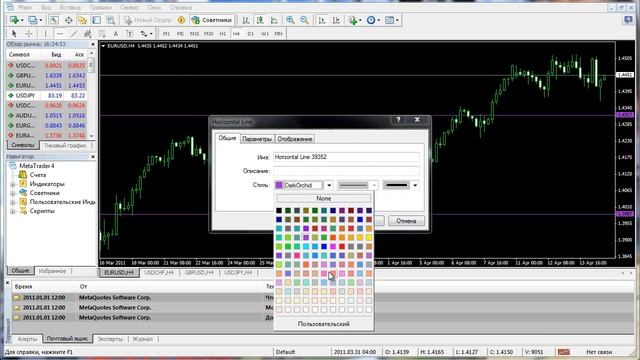Expand the Советники node in Navigator
This screenshot has width=640, height=360.
pyautogui.click(x=13, y=193)
